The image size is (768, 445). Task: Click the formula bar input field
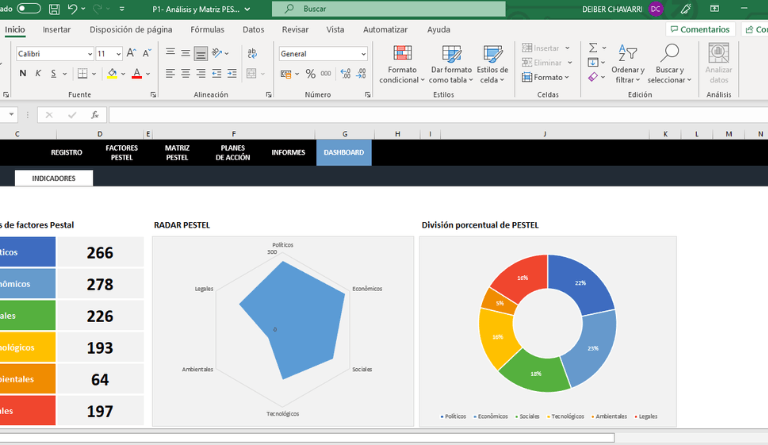pyautogui.click(x=438, y=115)
